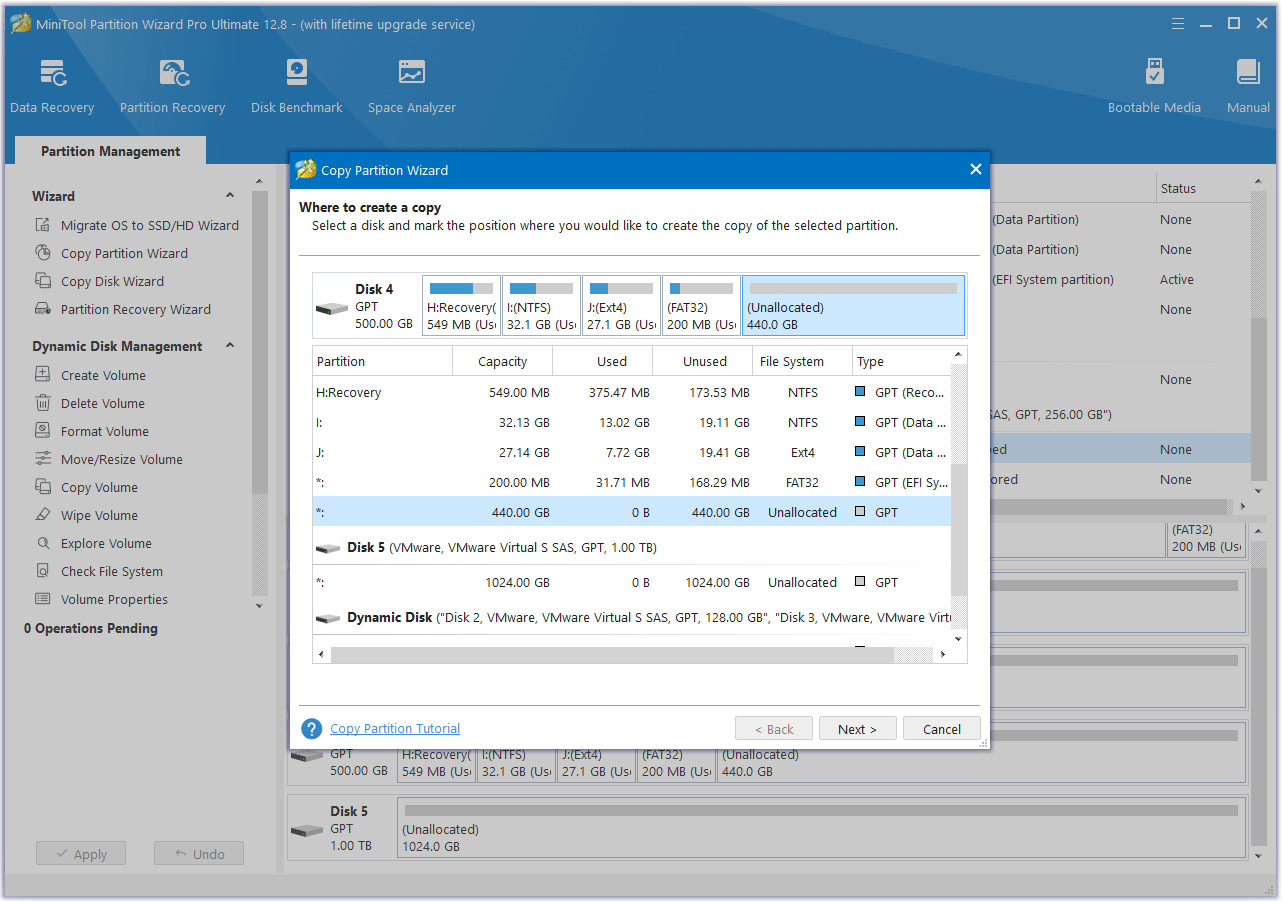Click left arrow of wizard horizontal scrollbar
The image size is (1283, 903).
(x=322, y=655)
